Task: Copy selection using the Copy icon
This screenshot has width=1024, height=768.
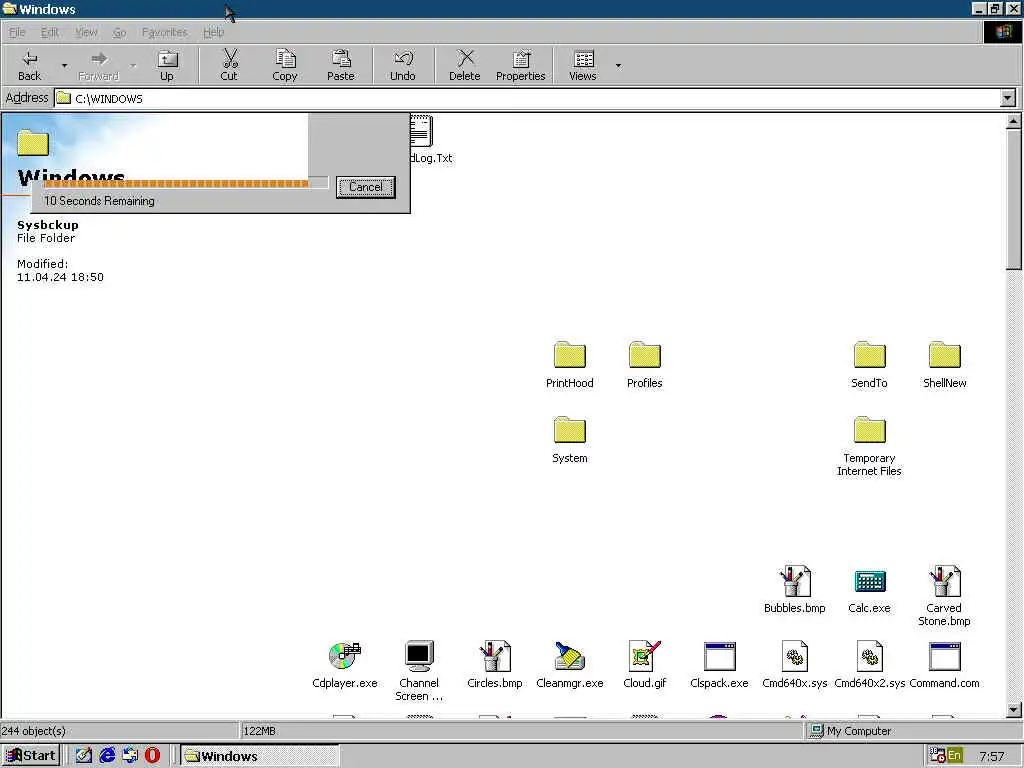Action: tap(285, 65)
